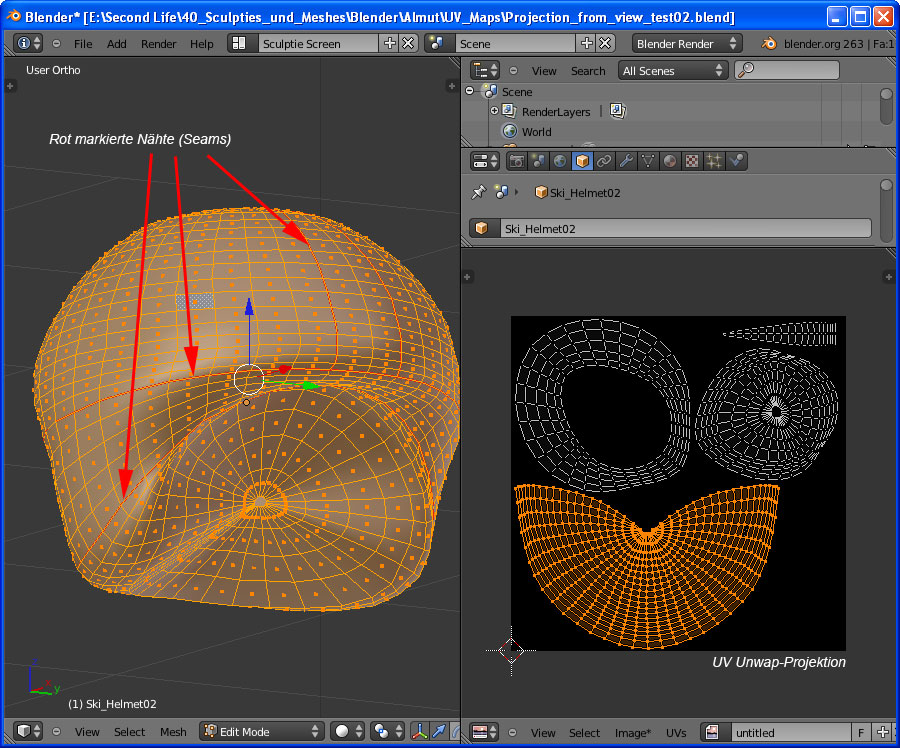Viewport: 900px width, 748px height.
Task: Open the Material properties sphere tab
Action: (x=670, y=161)
